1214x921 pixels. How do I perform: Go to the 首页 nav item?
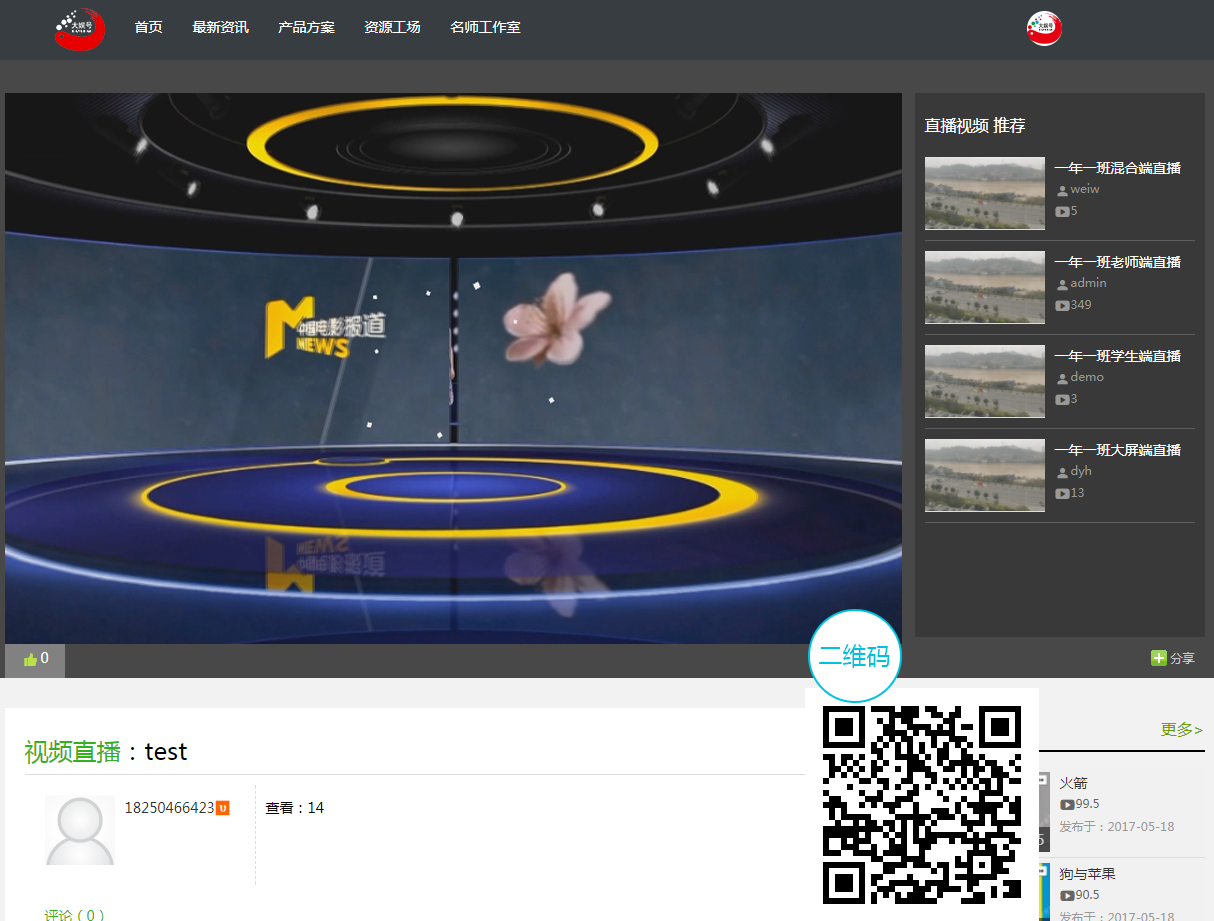click(148, 27)
